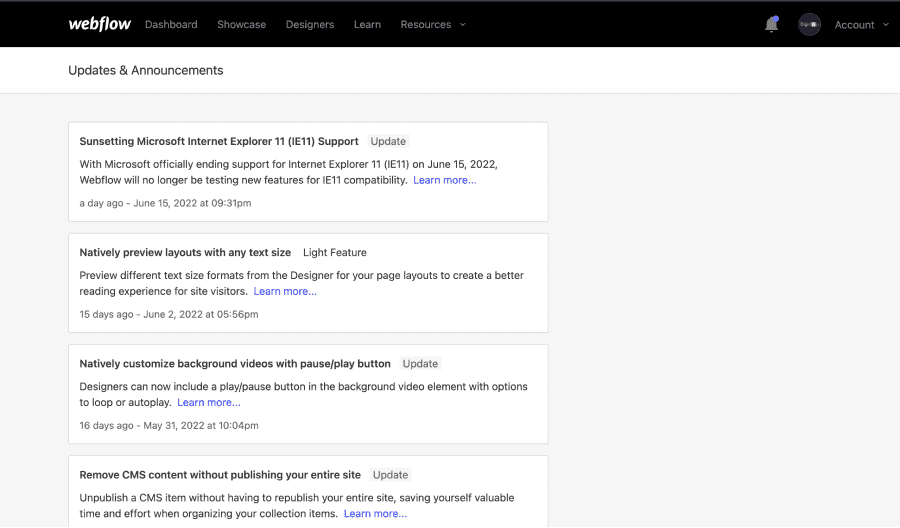Viewport: 900px width, 528px height.
Task: Open the notifications bell icon
Action: pos(771,24)
